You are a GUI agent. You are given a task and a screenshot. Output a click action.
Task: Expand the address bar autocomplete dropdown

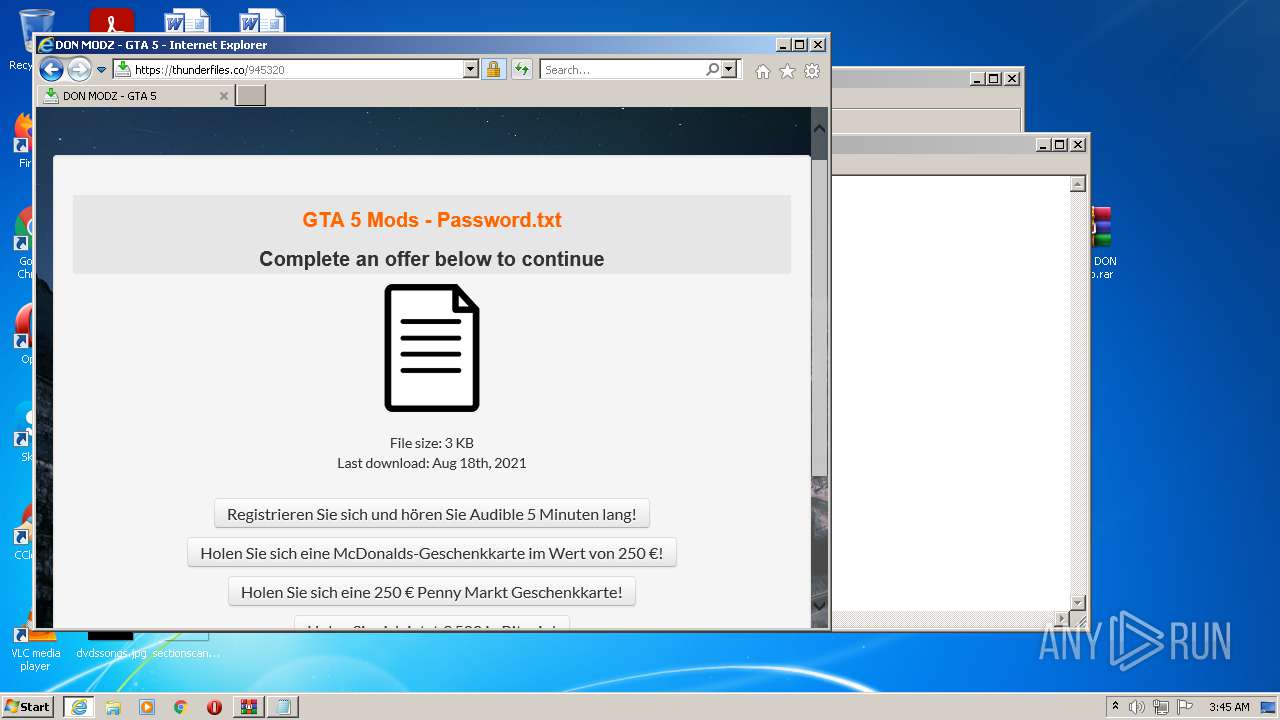pyautogui.click(x=471, y=70)
